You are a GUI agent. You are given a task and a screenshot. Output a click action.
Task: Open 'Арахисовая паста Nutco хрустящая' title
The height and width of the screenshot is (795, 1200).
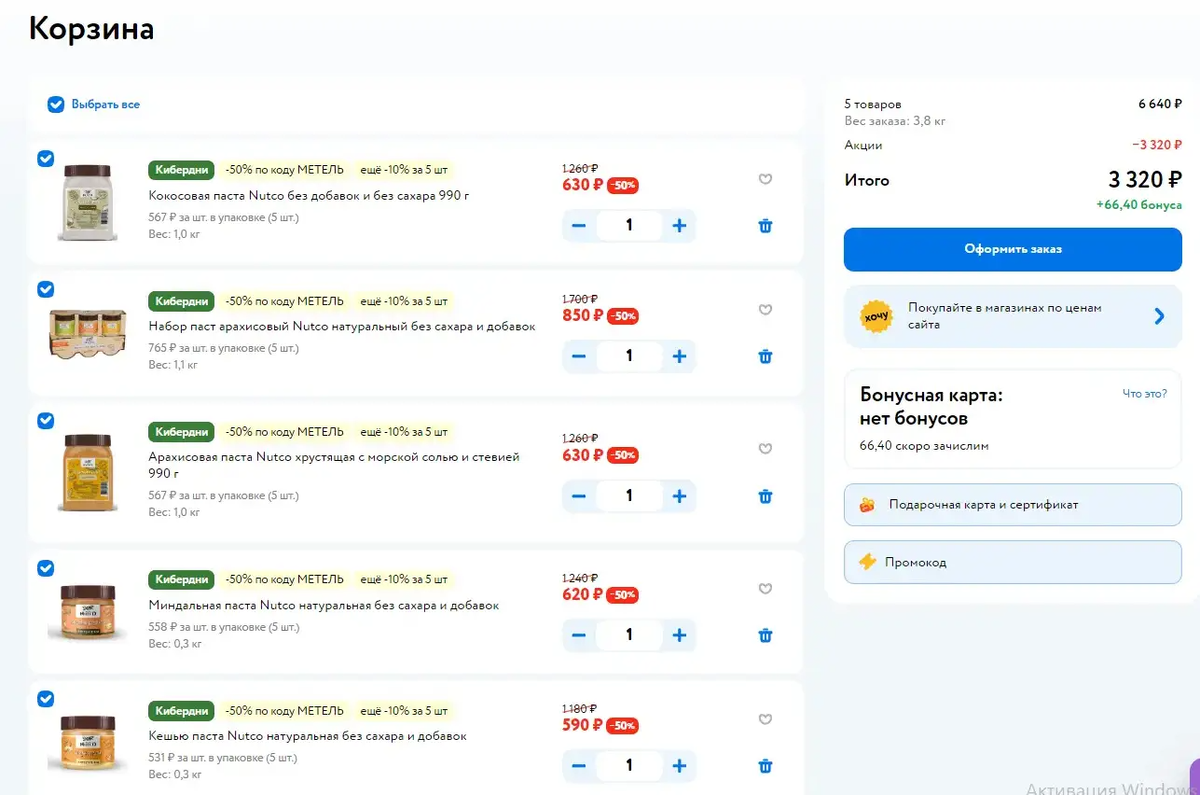[334, 465]
